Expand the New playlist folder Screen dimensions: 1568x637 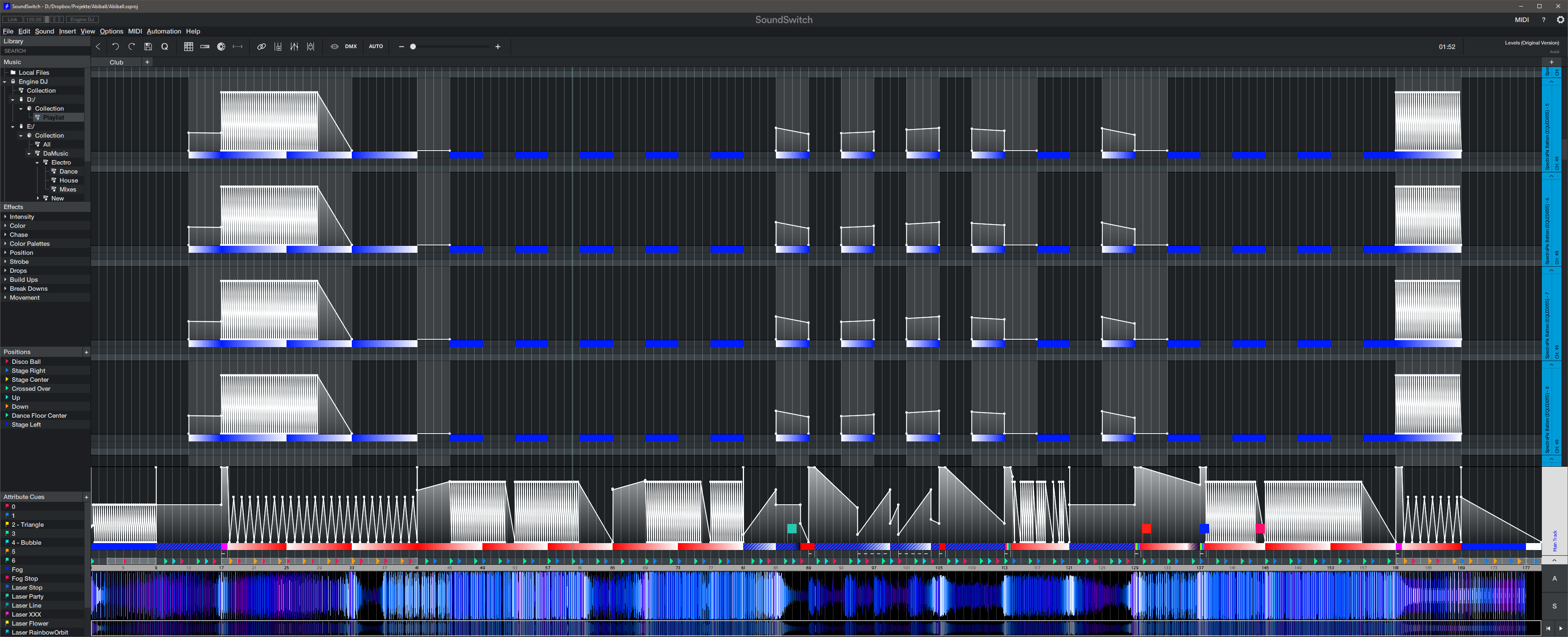tap(38, 198)
